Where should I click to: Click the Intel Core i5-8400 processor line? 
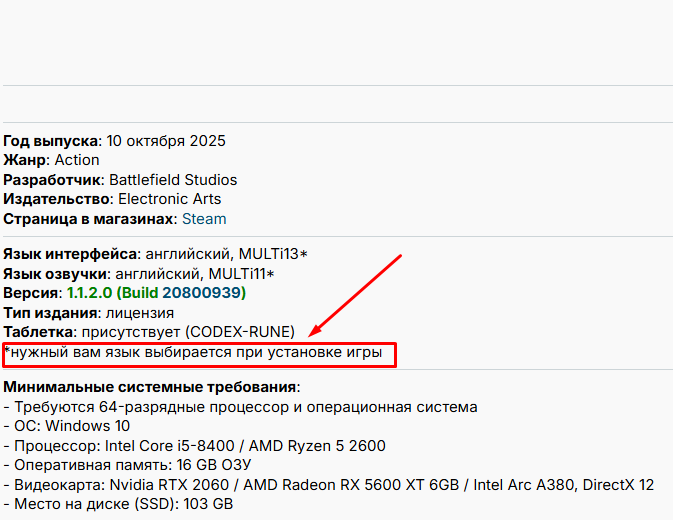coord(195,446)
